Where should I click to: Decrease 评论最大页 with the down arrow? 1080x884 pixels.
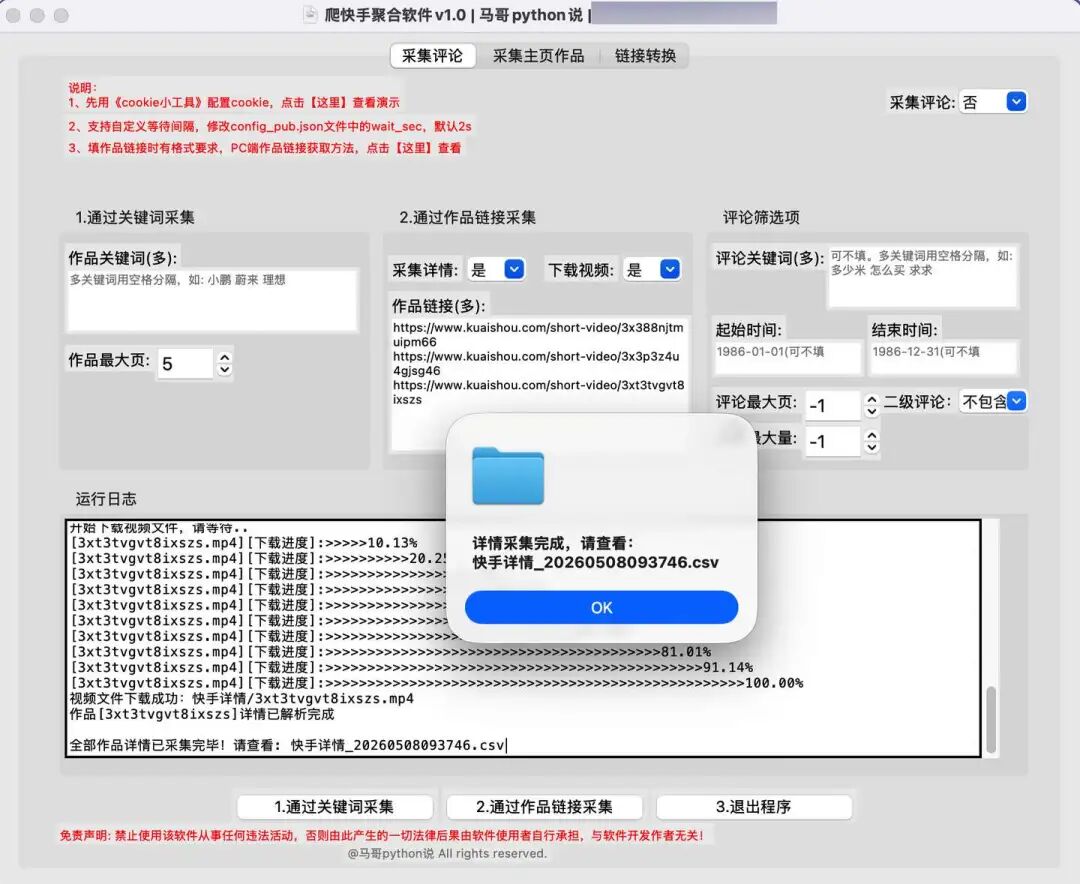(871, 411)
